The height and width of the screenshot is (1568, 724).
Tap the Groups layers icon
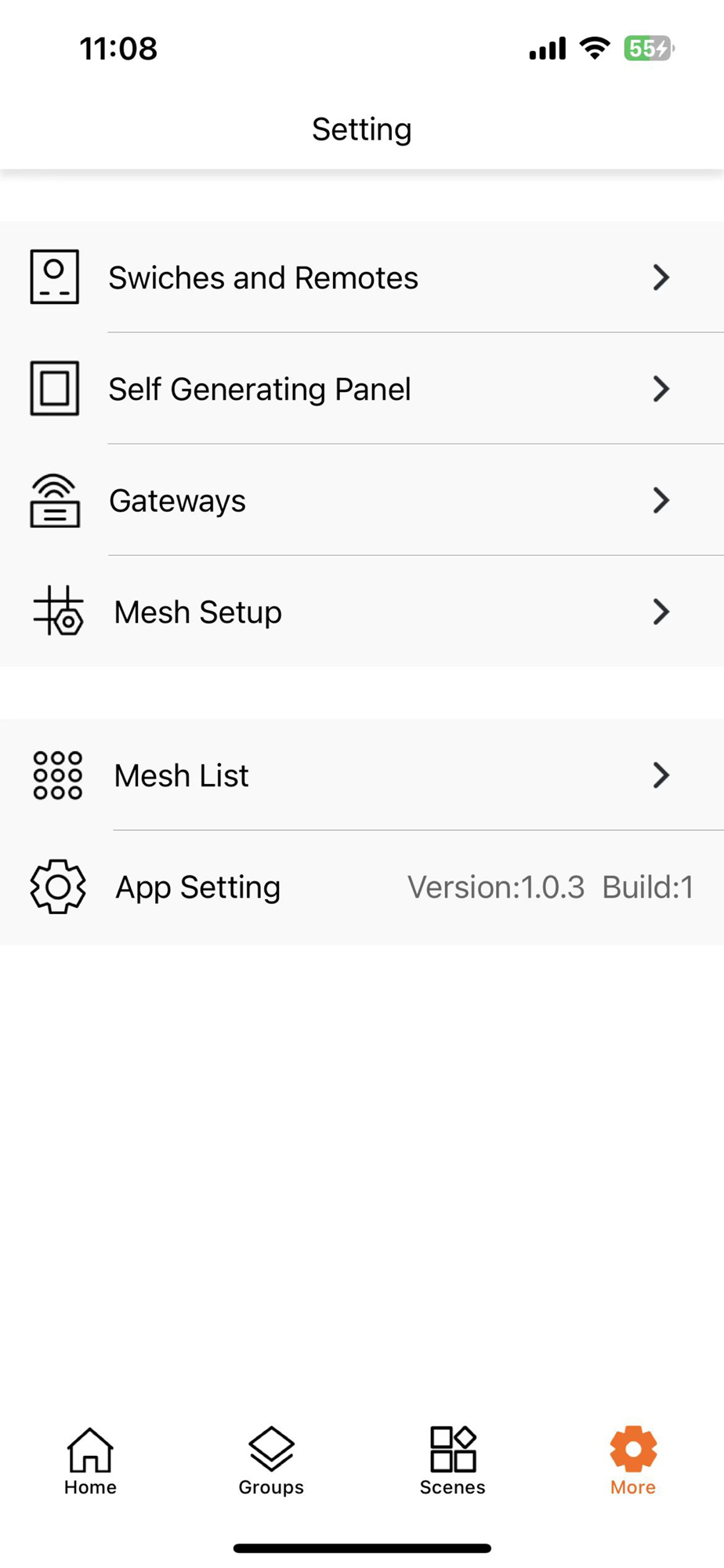point(271,1448)
